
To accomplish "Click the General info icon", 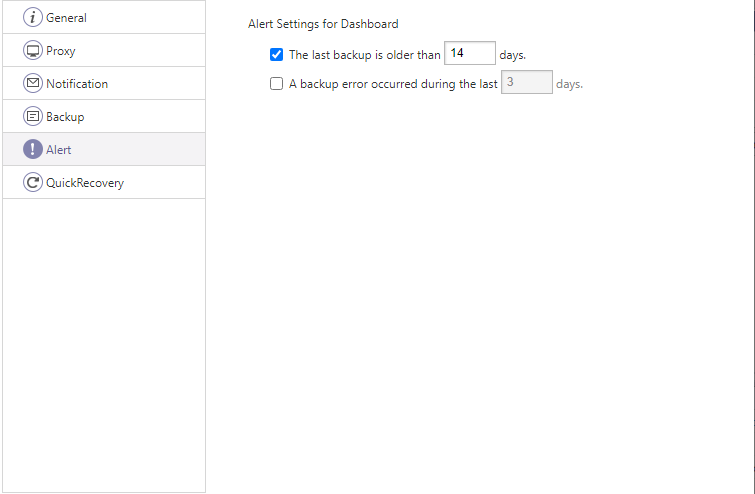I will pyautogui.click(x=33, y=18).
